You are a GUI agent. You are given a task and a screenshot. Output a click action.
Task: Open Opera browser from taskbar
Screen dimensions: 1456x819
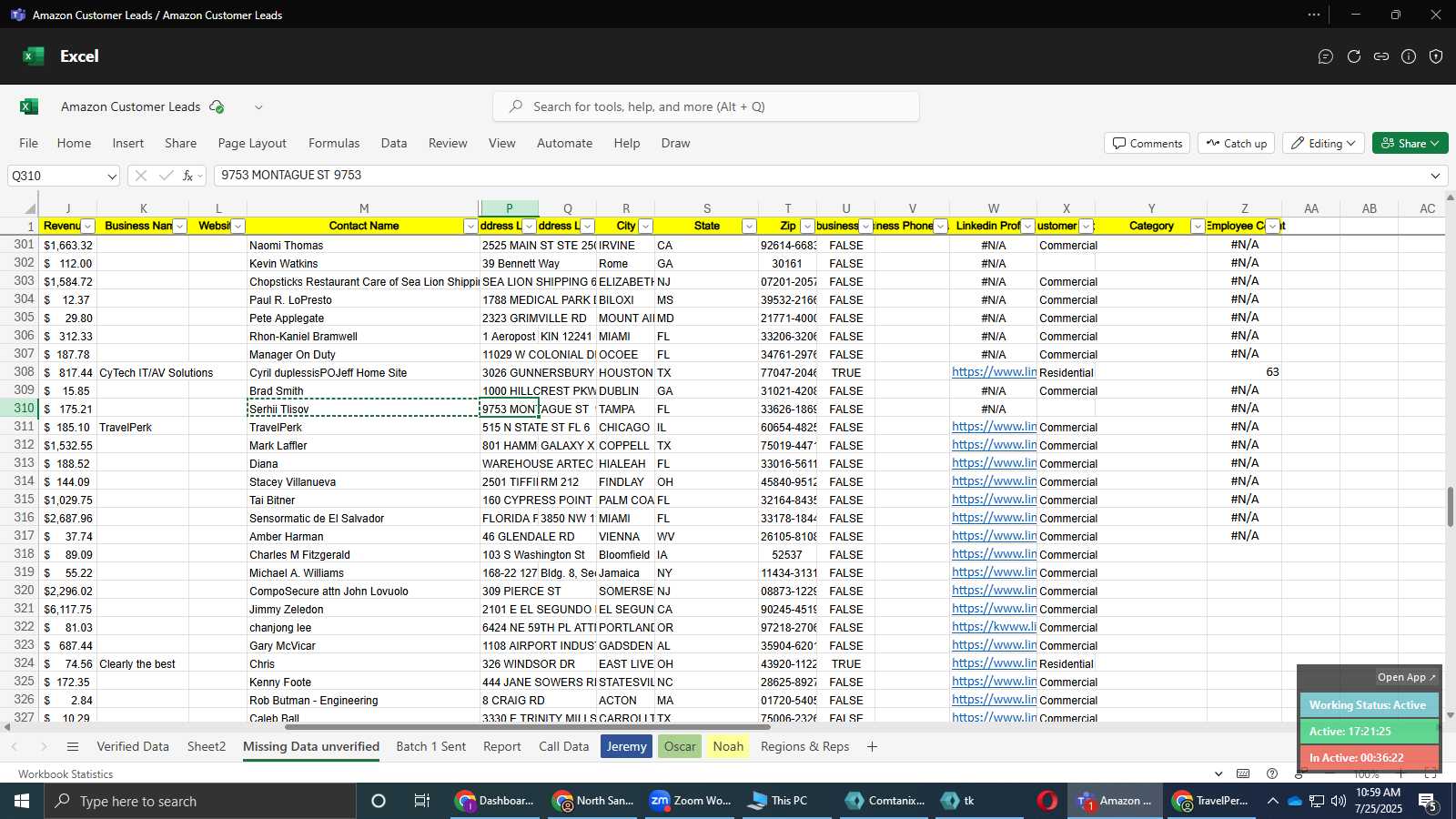pyautogui.click(x=1047, y=801)
